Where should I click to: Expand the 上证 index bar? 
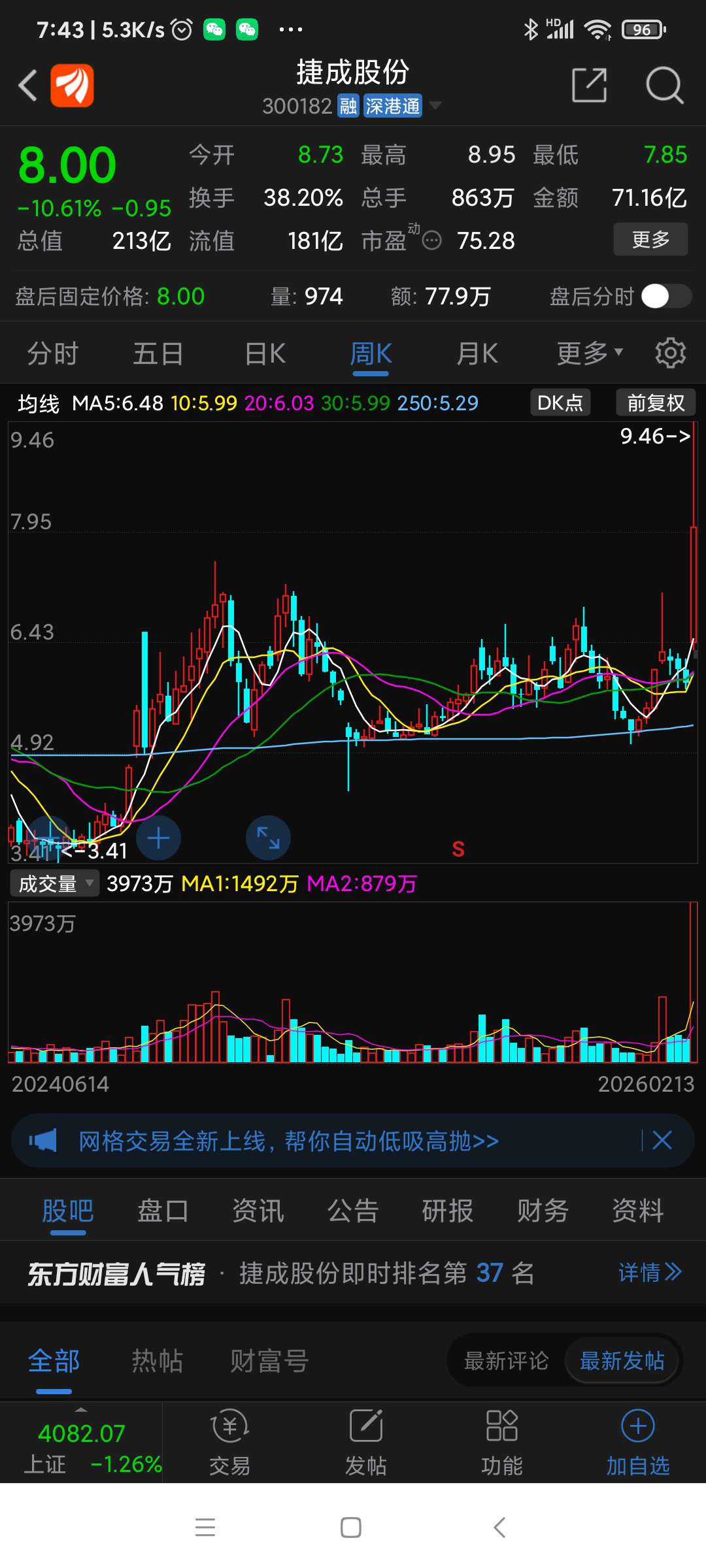click(x=81, y=1443)
